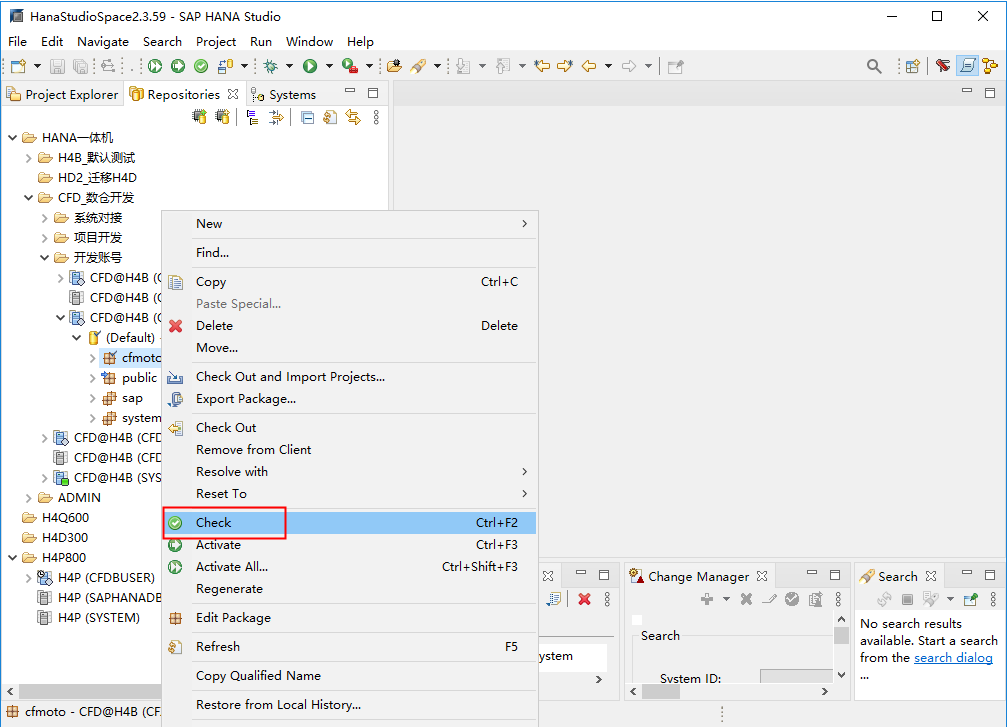Click the Change Manager view menu dots

[x=838, y=599]
